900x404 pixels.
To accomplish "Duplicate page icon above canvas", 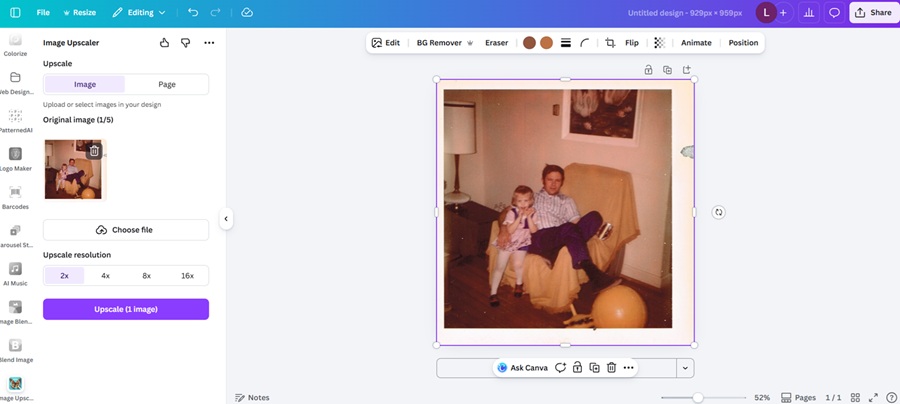I will point(667,70).
